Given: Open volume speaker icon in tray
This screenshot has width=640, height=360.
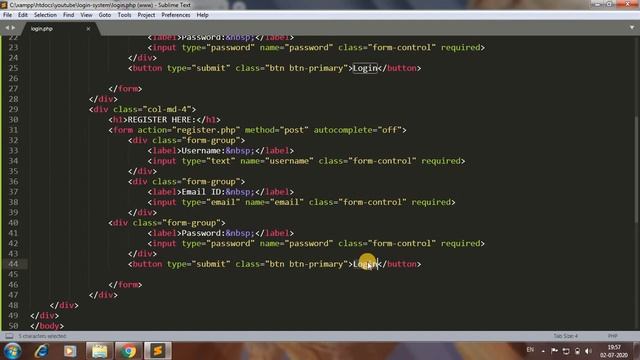Looking at the screenshot, I should click(588, 351).
